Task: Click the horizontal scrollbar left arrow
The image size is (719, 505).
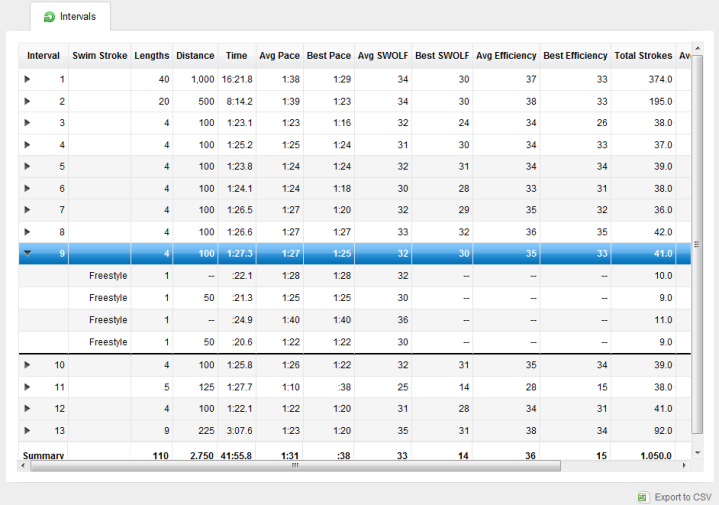Action: click(23, 466)
